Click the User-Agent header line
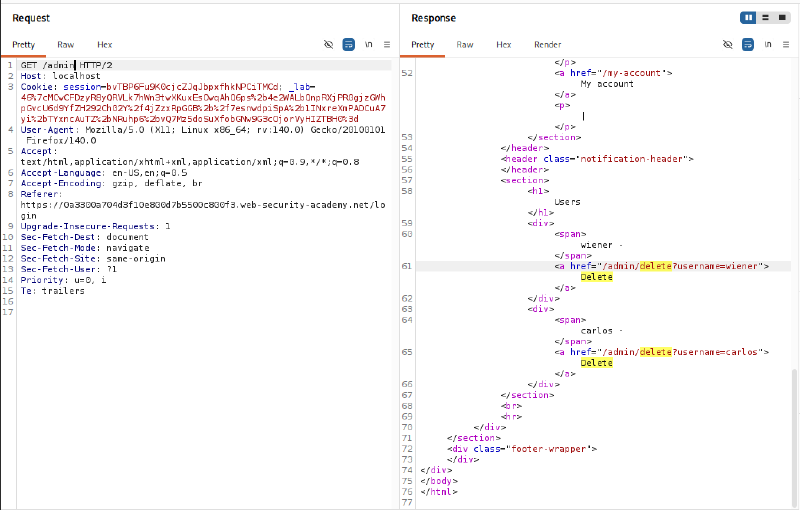 pos(203,135)
